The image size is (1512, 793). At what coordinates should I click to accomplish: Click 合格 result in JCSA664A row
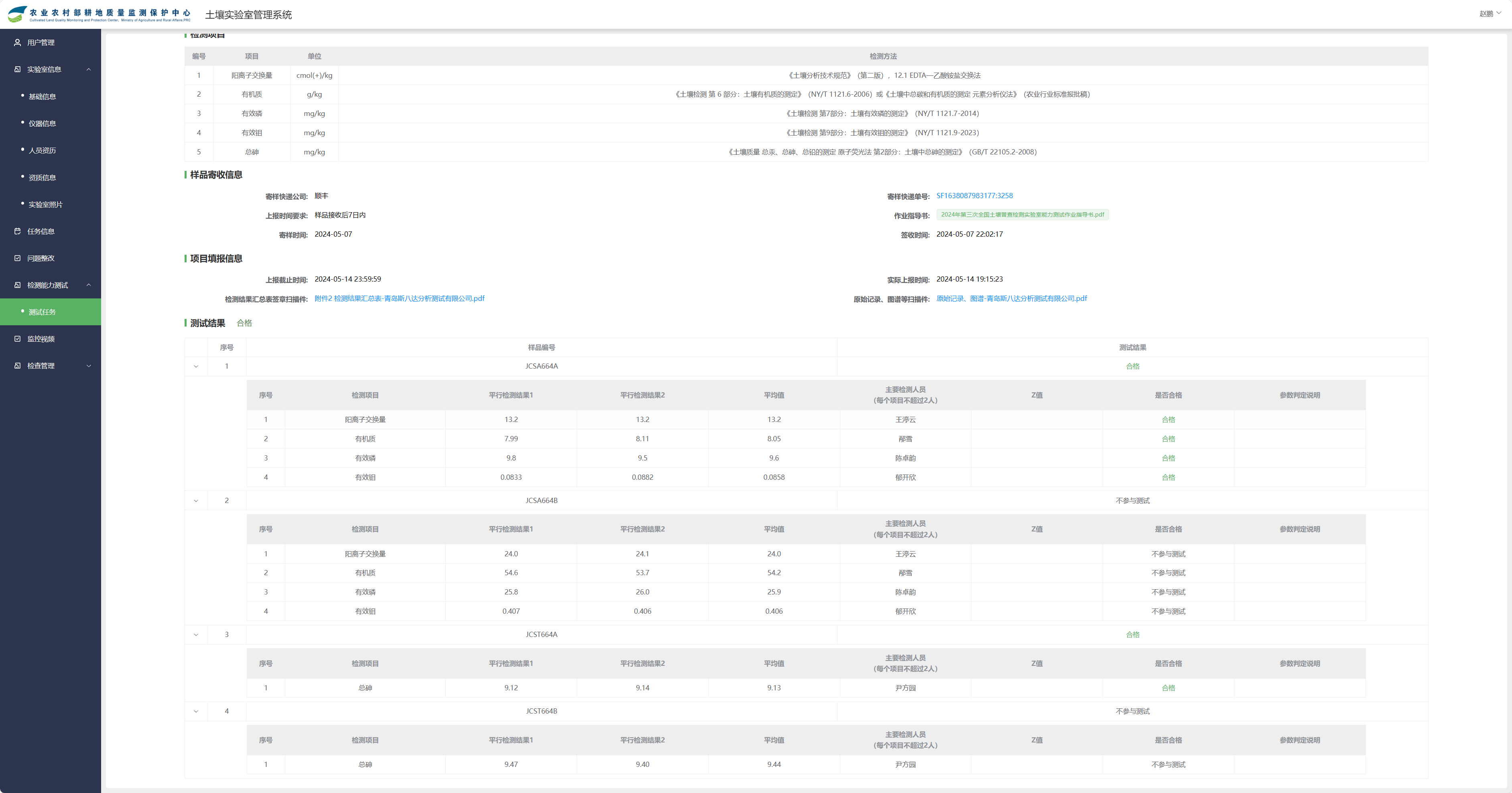pyautogui.click(x=1132, y=367)
